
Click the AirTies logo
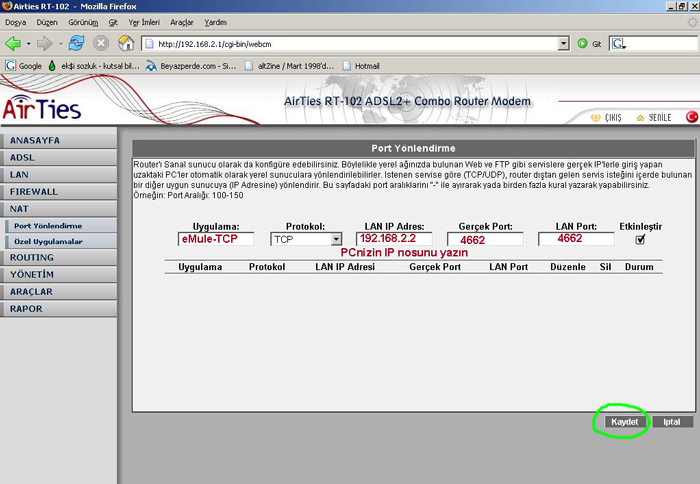click(42, 108)
